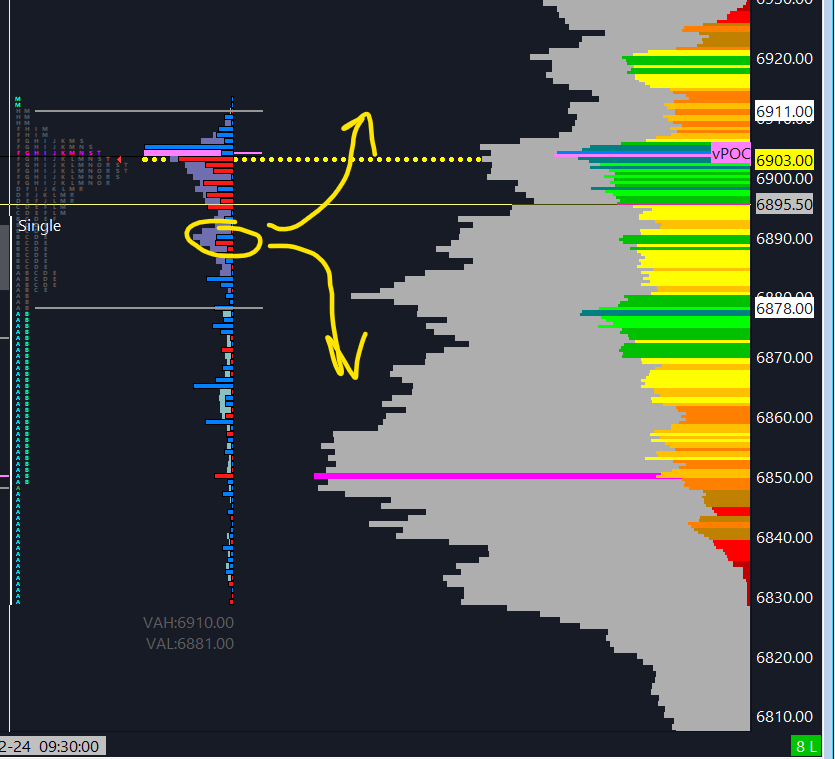Click the VAL:6881.00 value area text
The height and width of the screenshot is (759, 835).
click(x=190, y=643)
